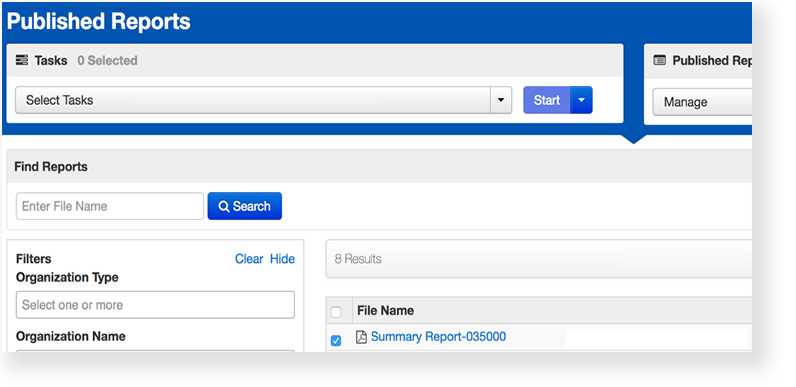Click the Search button
Screen dimensions: 796x387
[245, 206]
